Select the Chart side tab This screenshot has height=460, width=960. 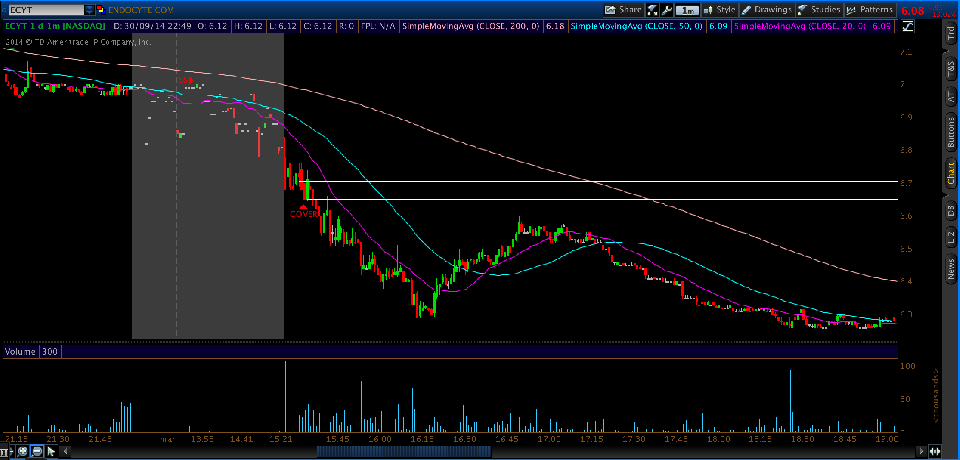pos(950,173)
